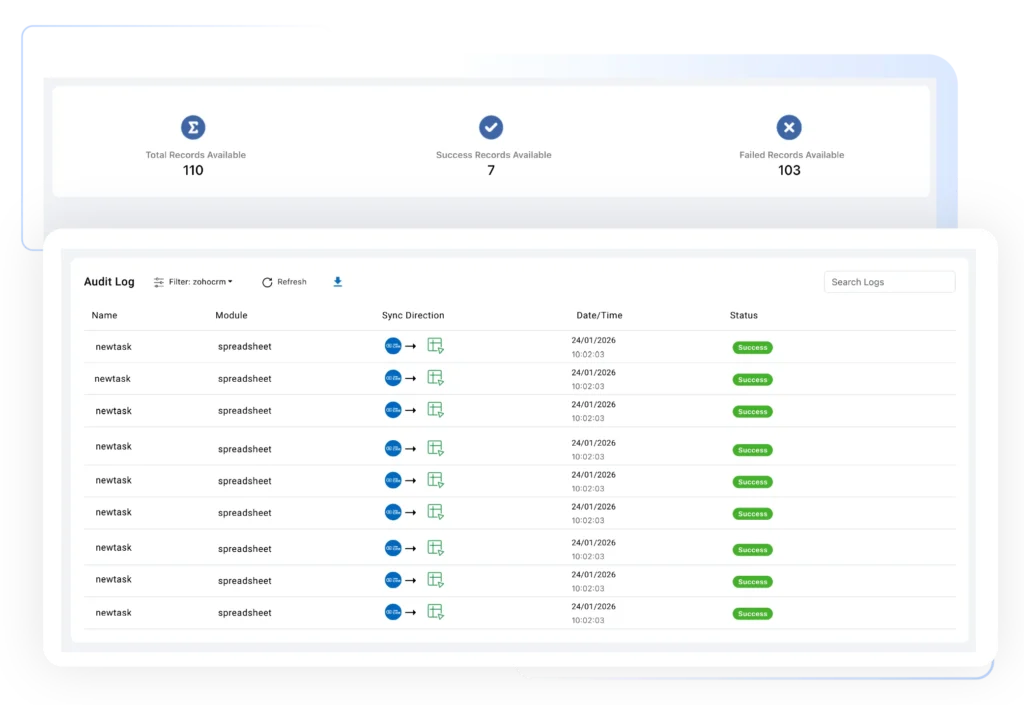Screen dimensions: 1024x705
Task: Download the audit log via arrow icon
Action: 338,282
